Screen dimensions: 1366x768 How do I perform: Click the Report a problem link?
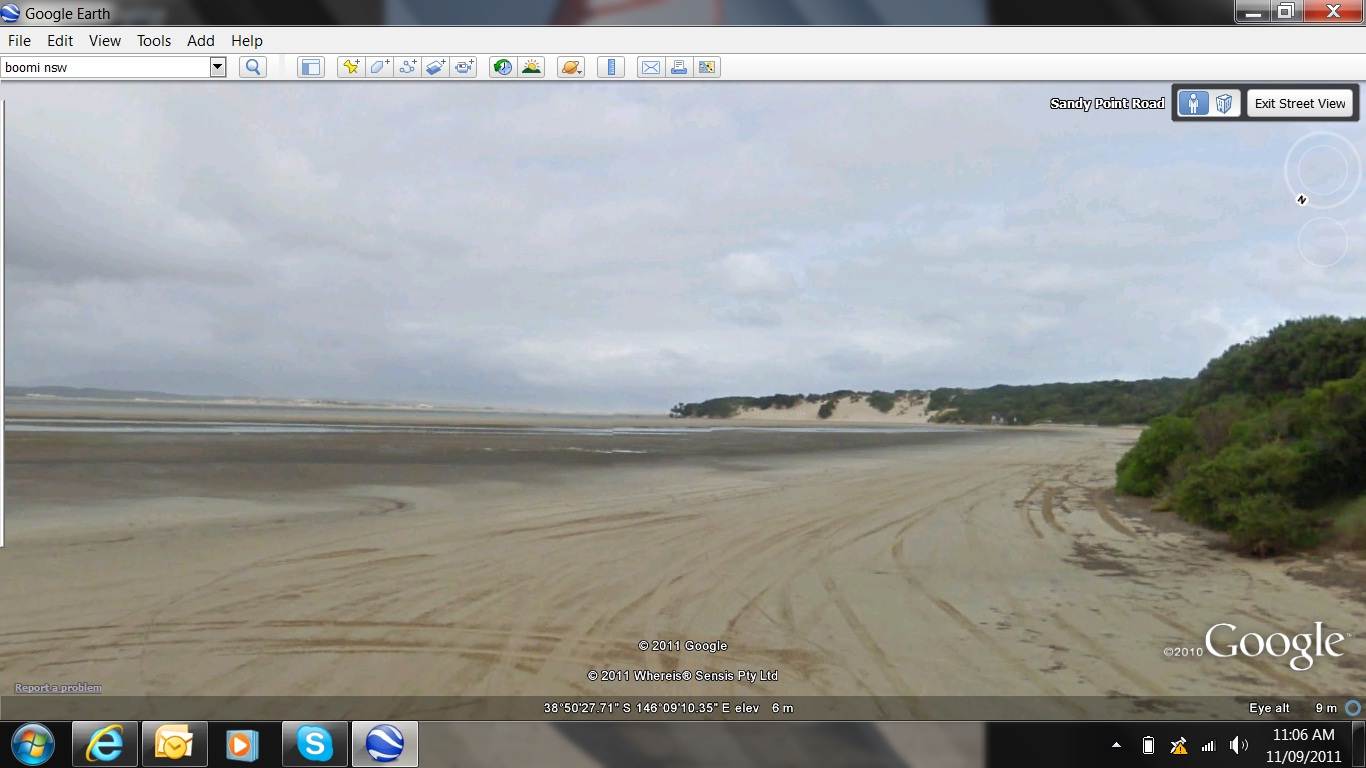[x=58, y=688]
